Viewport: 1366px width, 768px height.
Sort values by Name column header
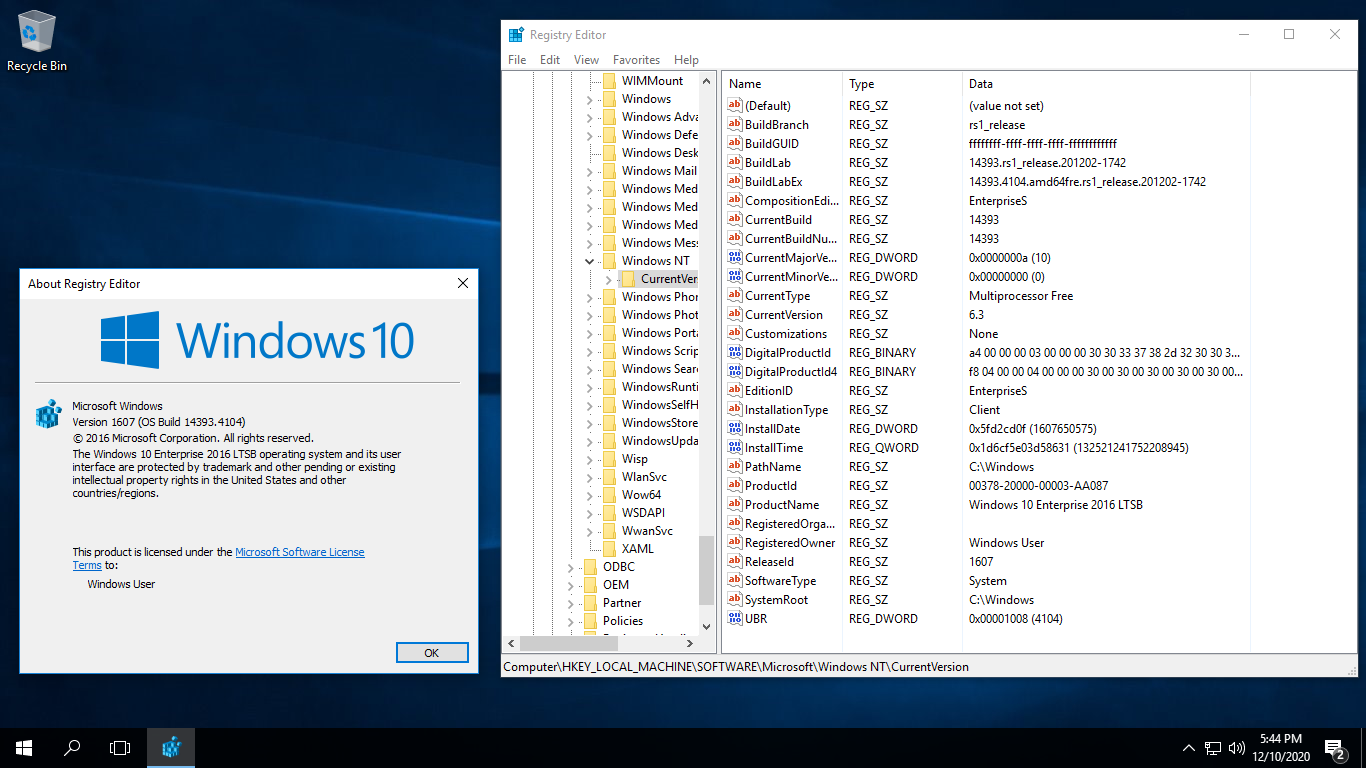(783, 84)
